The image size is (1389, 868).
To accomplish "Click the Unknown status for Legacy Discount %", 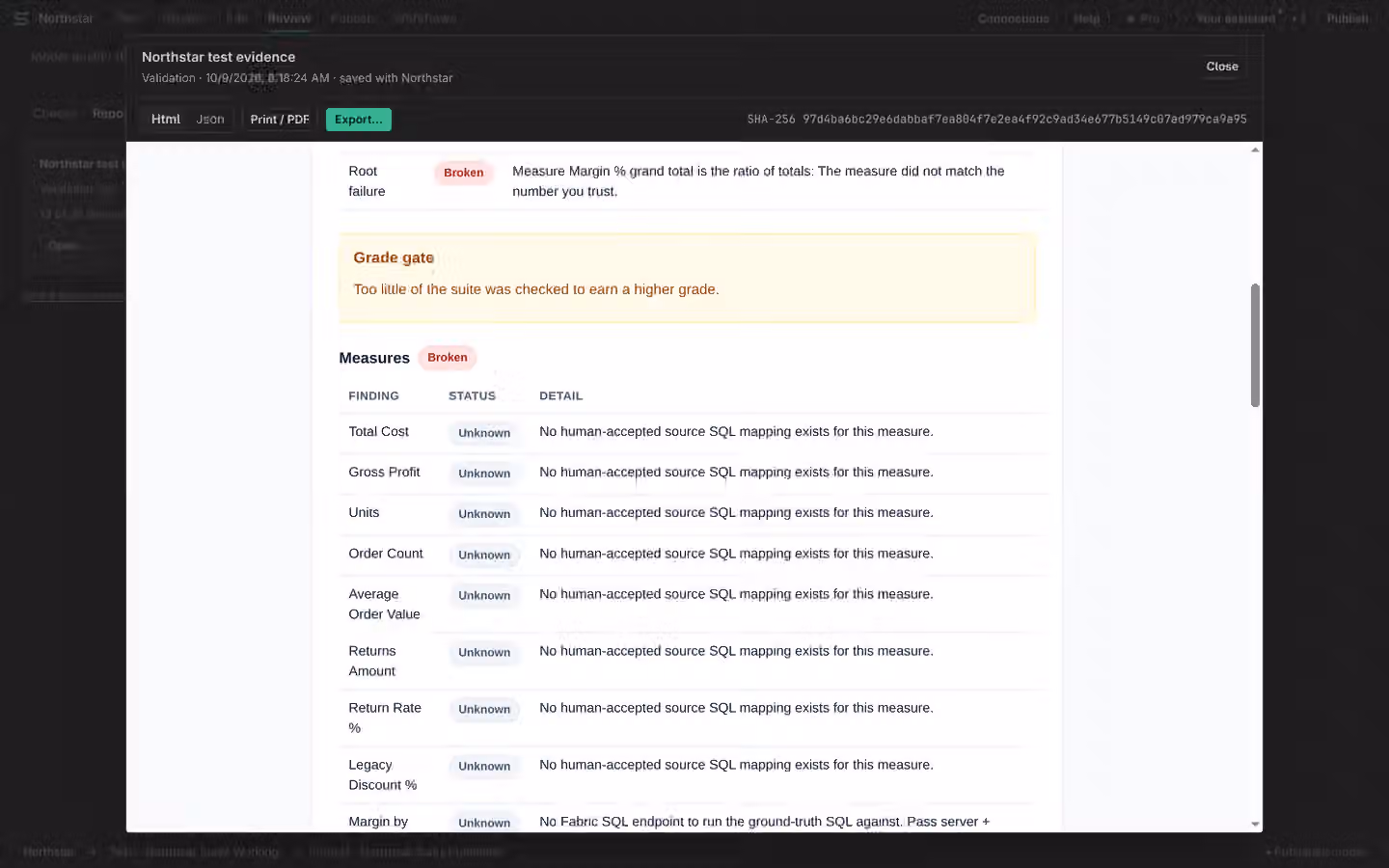I will (484, 767).
